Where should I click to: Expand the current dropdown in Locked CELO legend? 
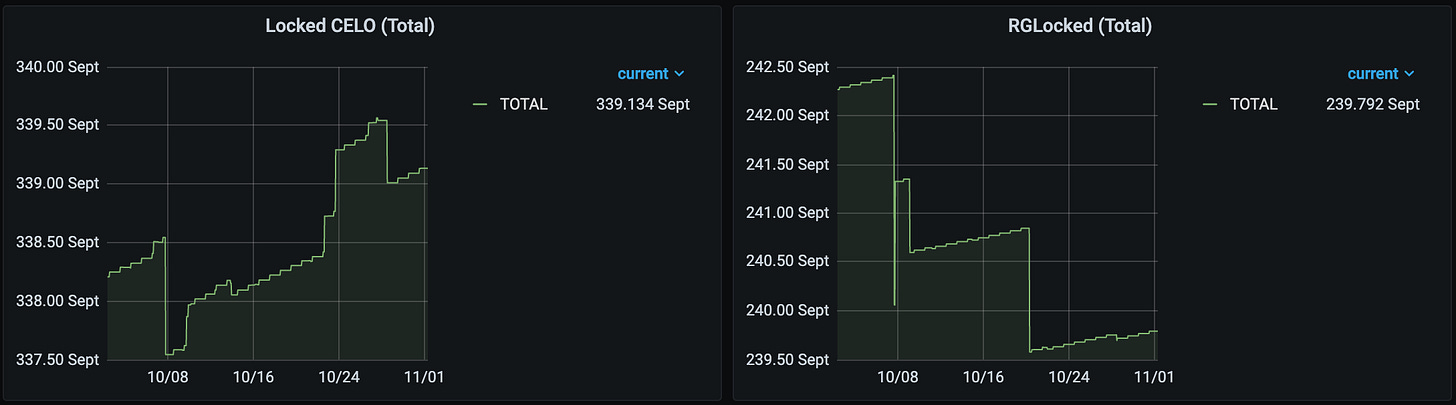pos(651,74)
